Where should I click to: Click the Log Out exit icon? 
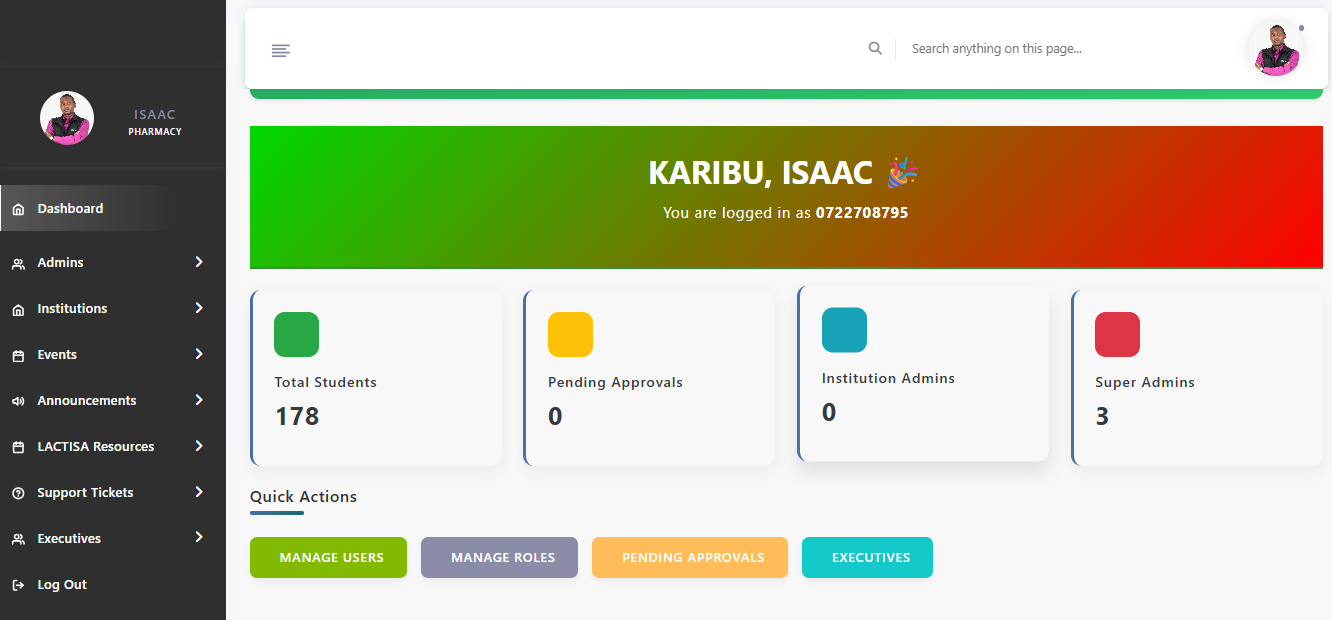[18, 585]
